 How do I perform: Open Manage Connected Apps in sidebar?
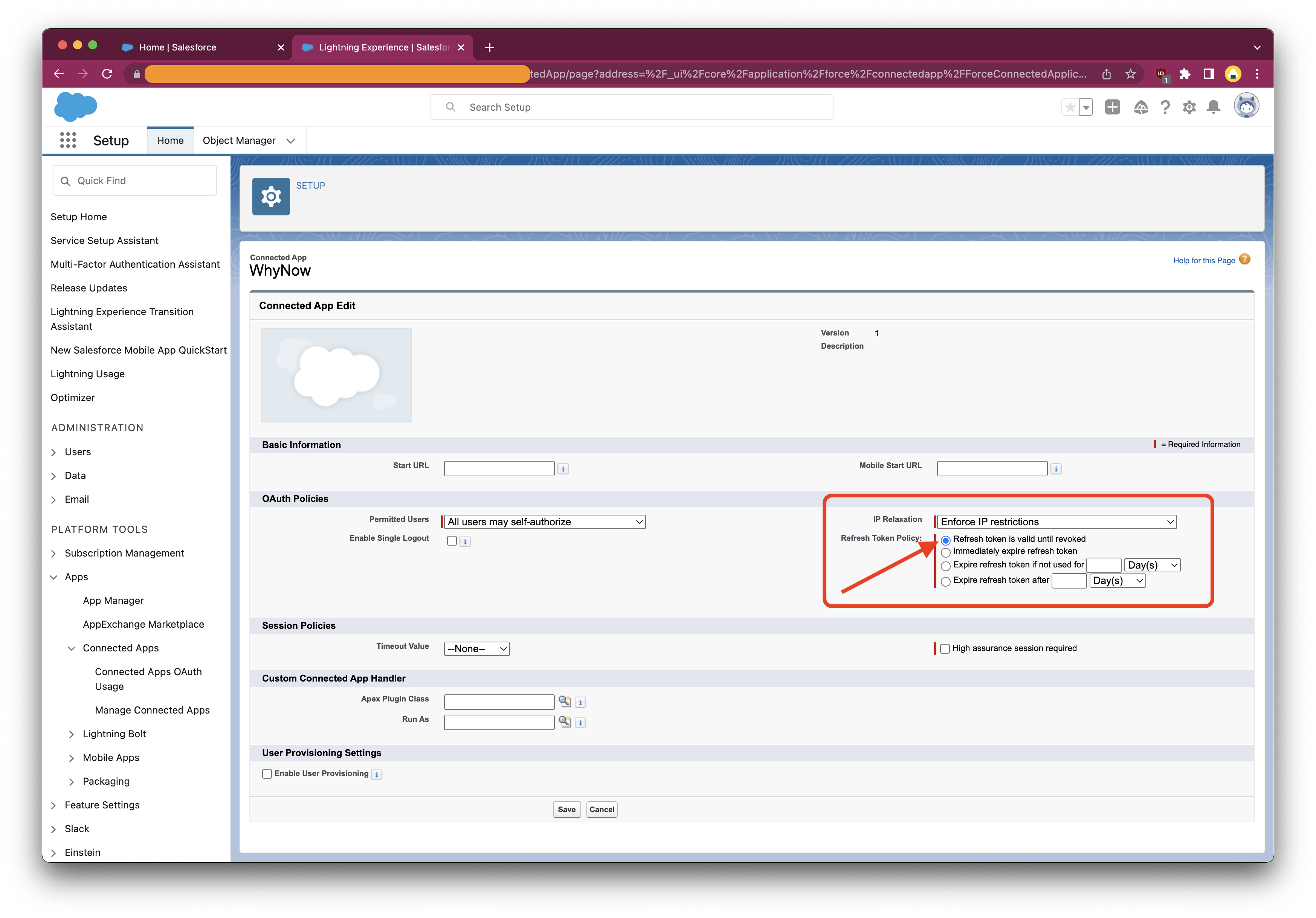pos(153,711)
